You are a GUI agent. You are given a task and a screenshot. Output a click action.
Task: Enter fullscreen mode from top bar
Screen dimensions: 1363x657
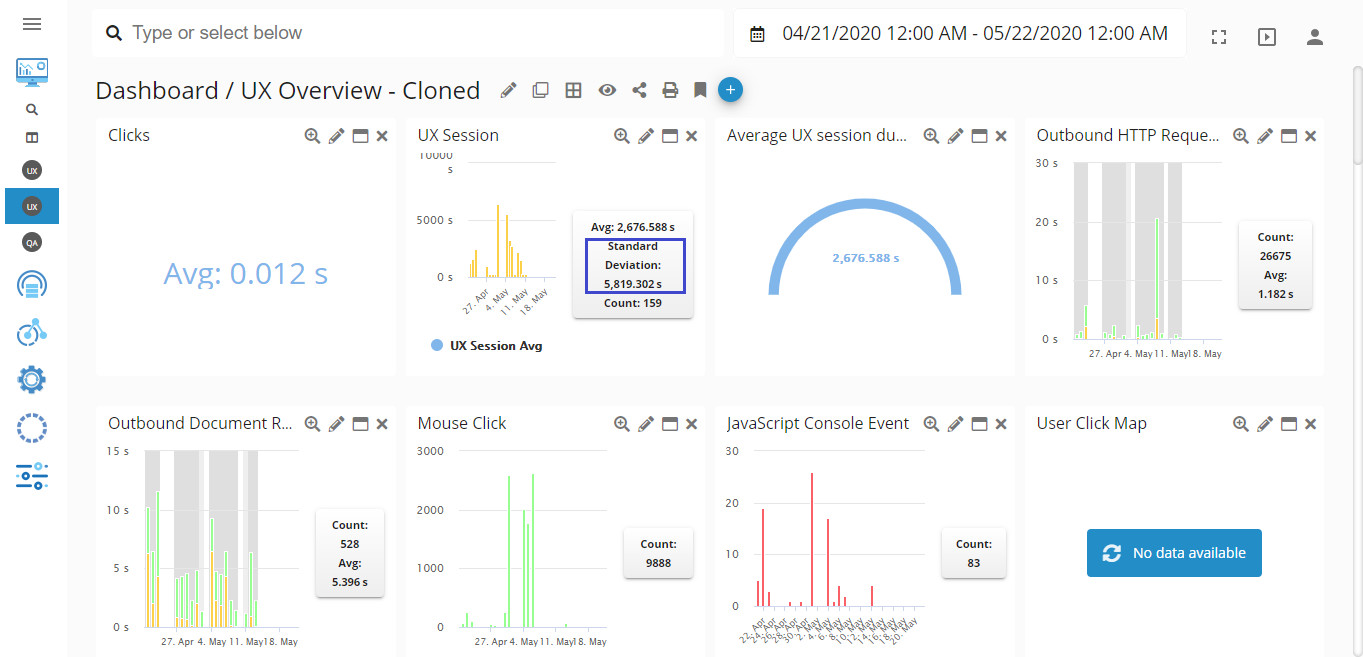1218,37
